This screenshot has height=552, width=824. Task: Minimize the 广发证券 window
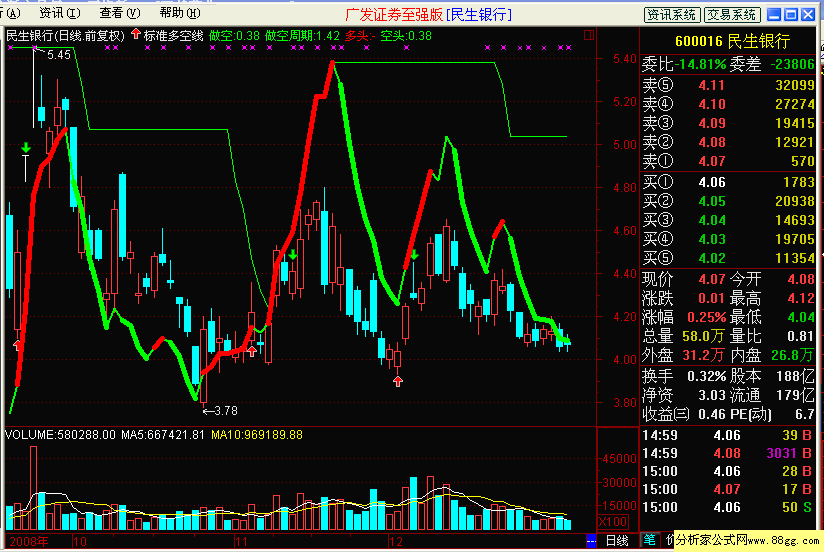point(774,14)
